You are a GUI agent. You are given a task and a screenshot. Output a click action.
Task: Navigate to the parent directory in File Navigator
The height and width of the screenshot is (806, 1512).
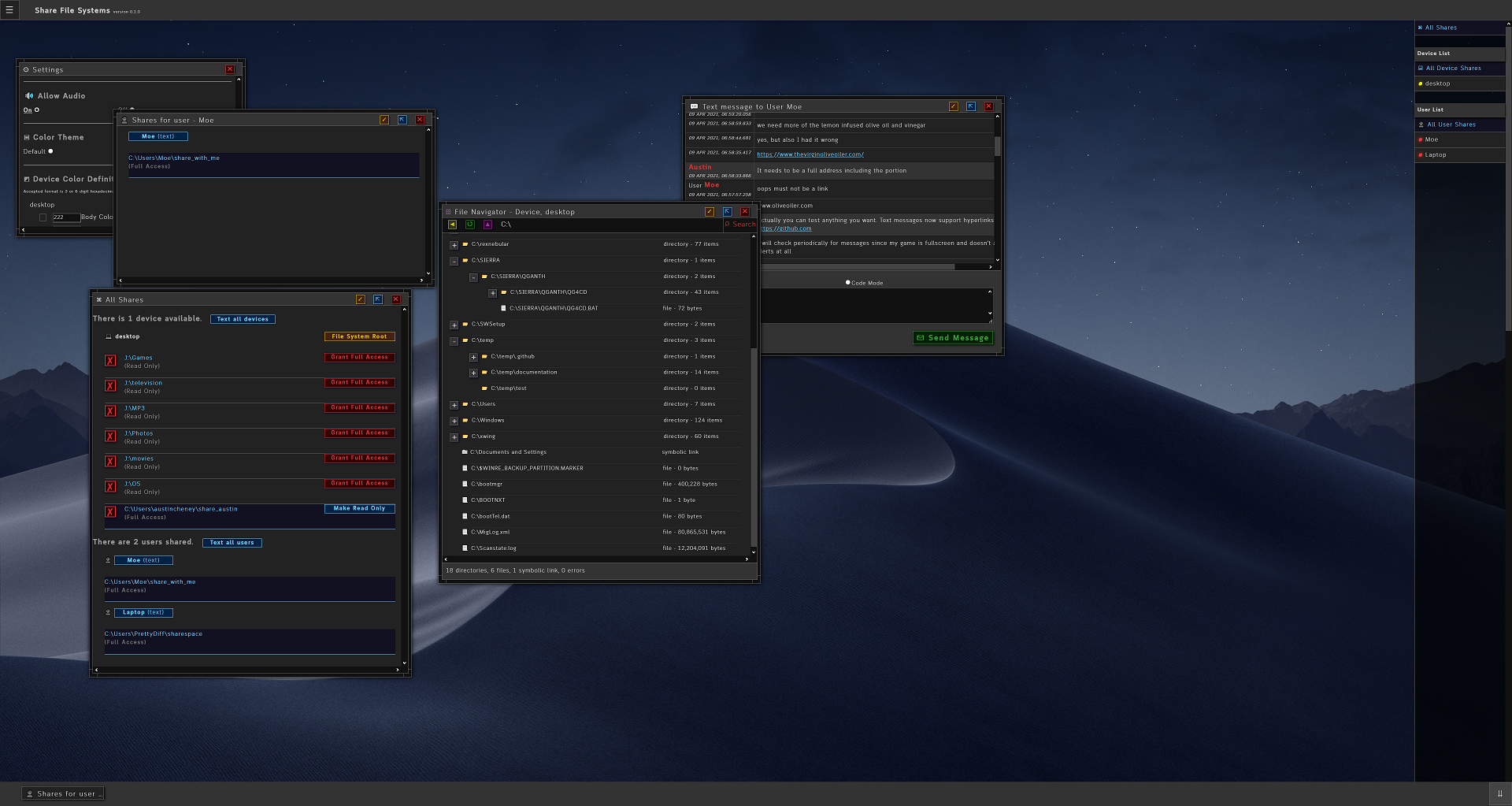[487, 225]
